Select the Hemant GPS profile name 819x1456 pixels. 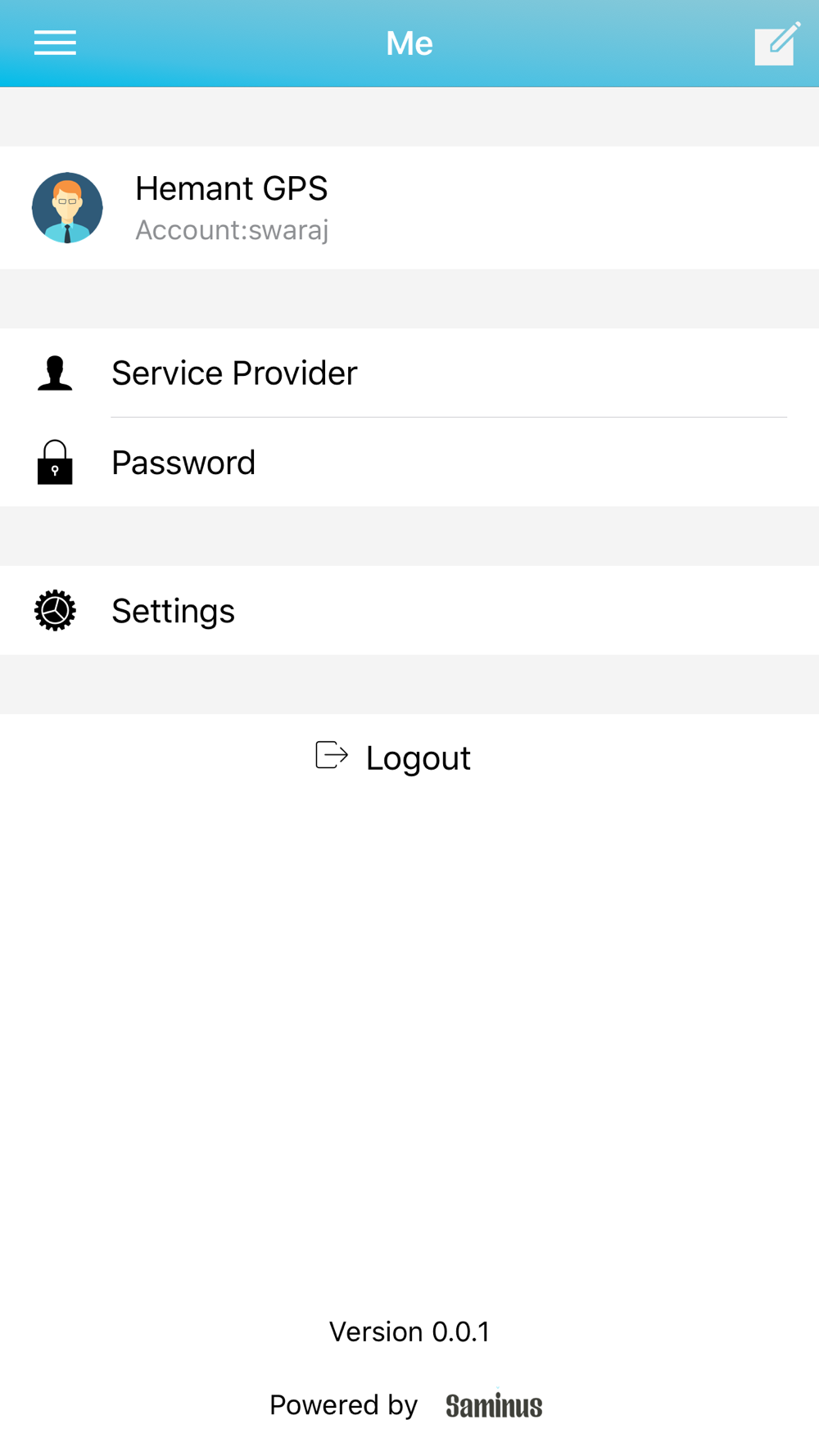(x=231, y=188)
